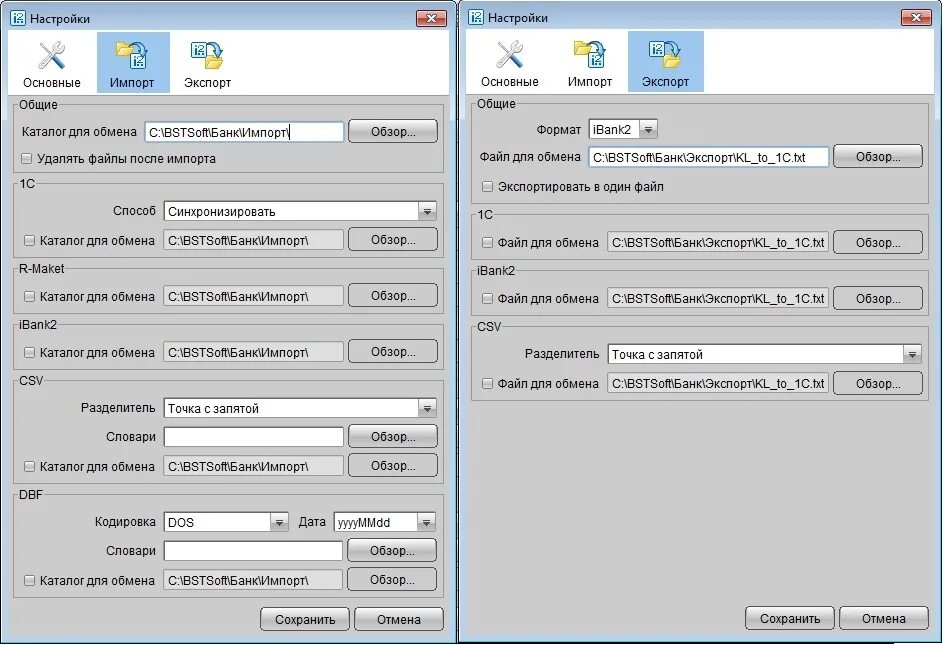Focus general import 'Каталог для обмена' path field

point(244,132)
